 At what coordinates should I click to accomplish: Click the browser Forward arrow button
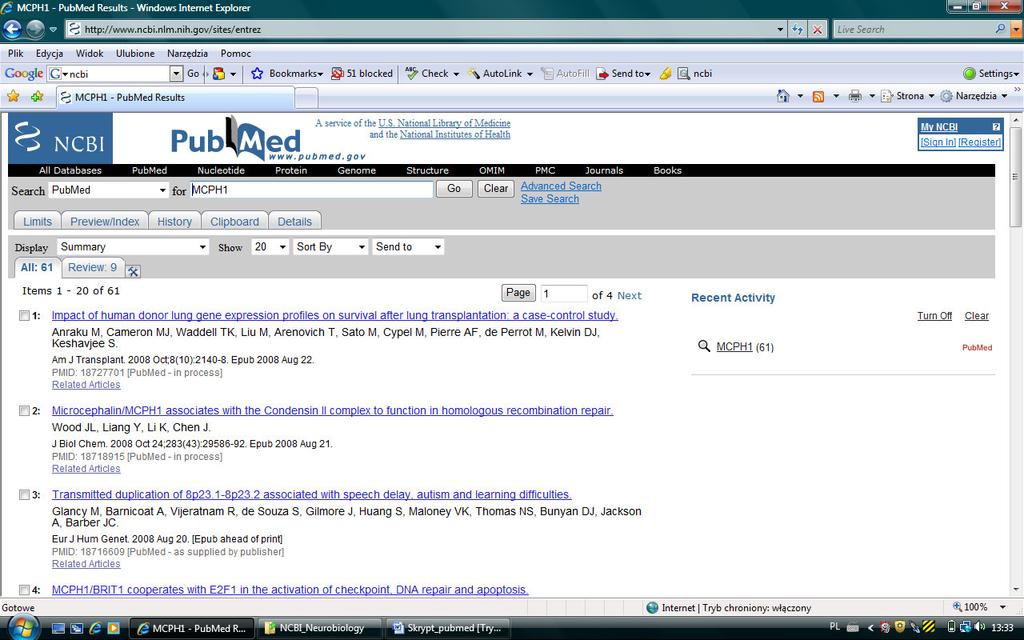point(35,29)
